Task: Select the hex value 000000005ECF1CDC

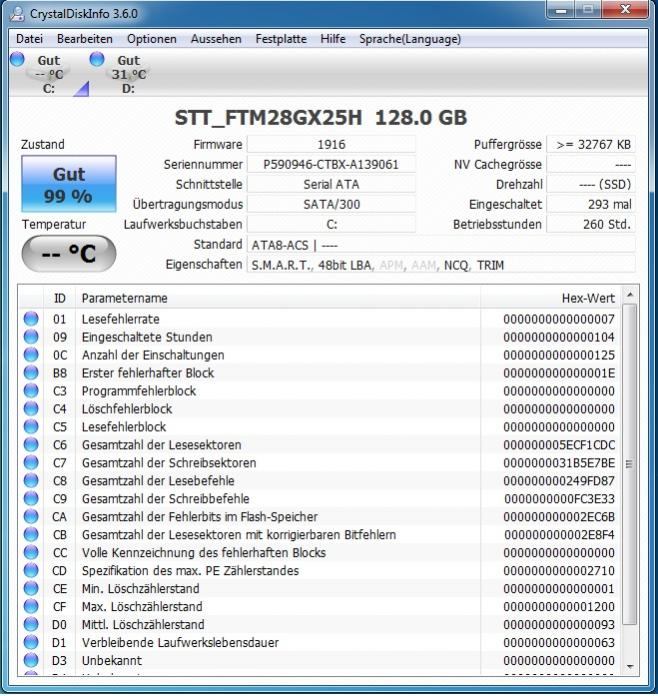Action: pos(559,445)
